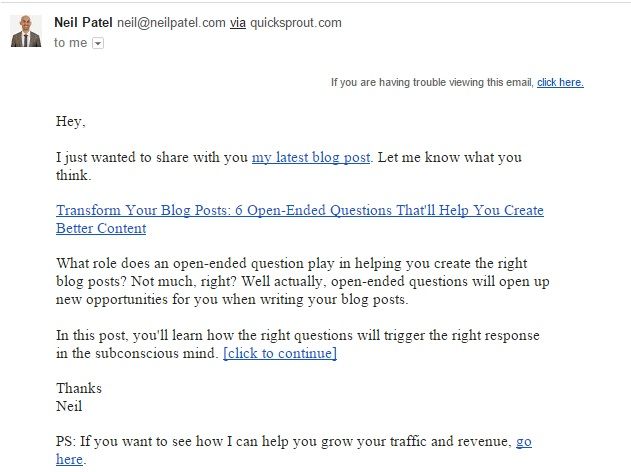Click the underlined "via" text
This screenshot has height=472, width=631.
pyautogui.click(x=237, y=20)
